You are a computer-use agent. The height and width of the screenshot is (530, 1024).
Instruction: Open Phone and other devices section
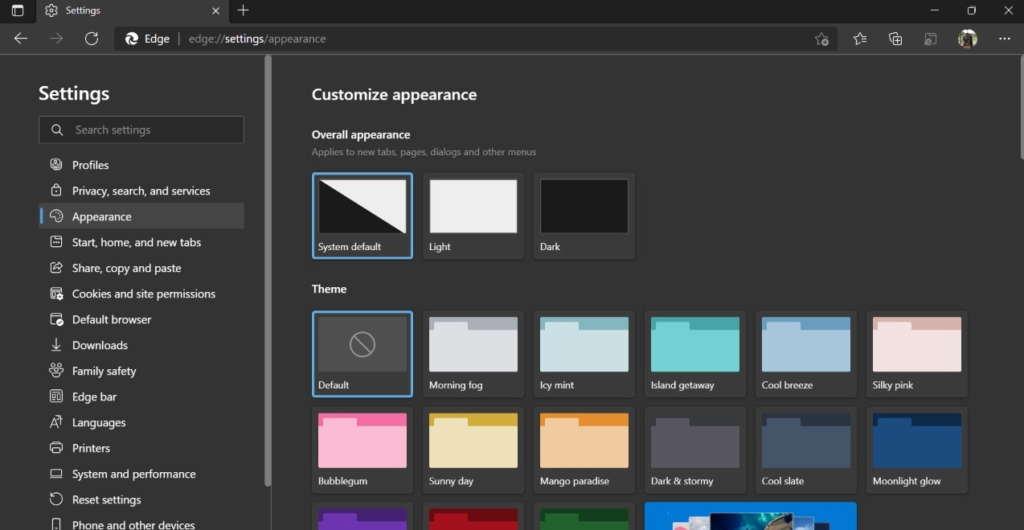point(142,523)
